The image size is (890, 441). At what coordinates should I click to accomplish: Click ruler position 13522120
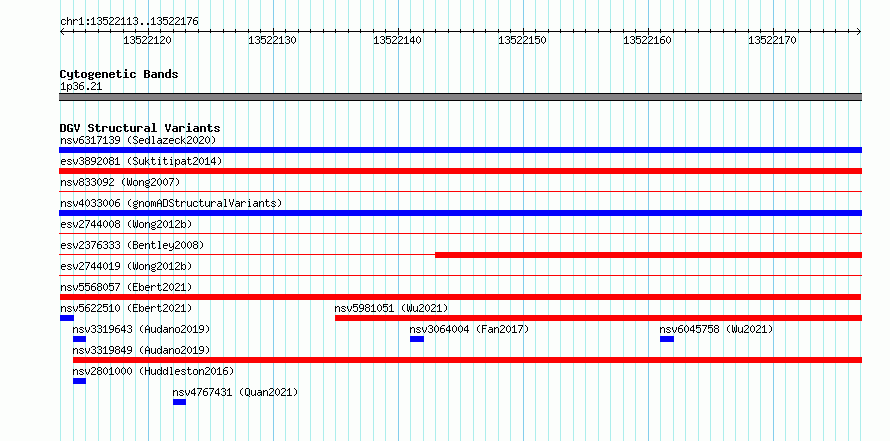tap(148, 40)
